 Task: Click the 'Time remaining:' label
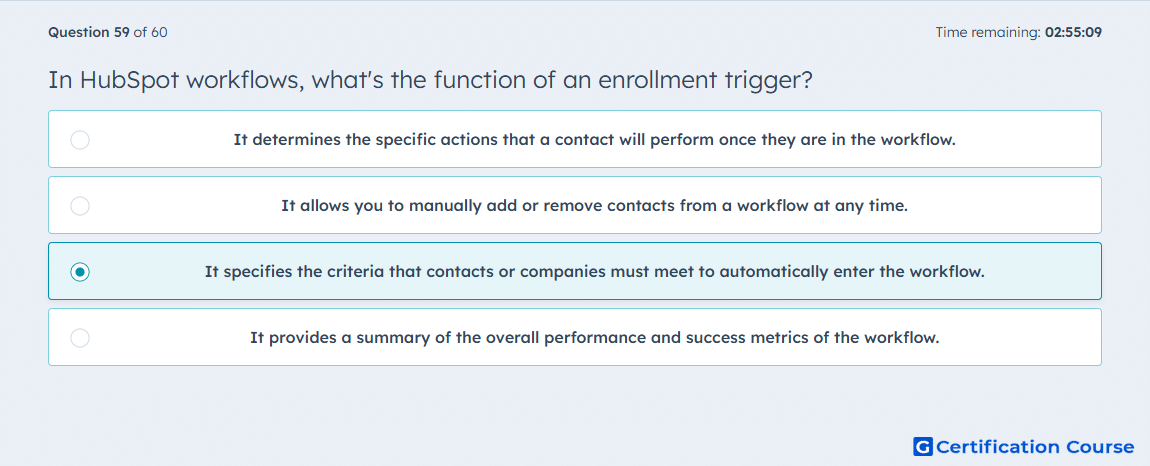point(986,32)
